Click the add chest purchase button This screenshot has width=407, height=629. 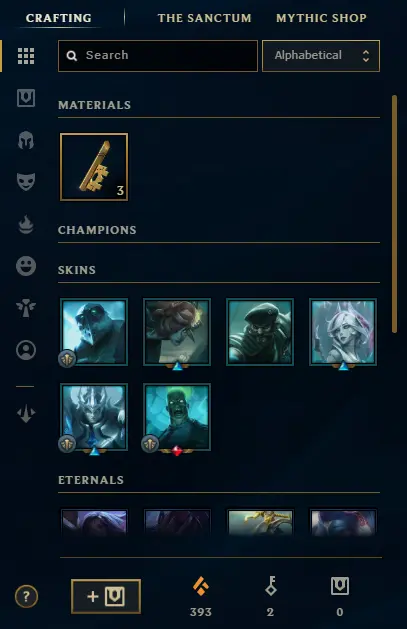pyautogui.click(x=106, y=597)
